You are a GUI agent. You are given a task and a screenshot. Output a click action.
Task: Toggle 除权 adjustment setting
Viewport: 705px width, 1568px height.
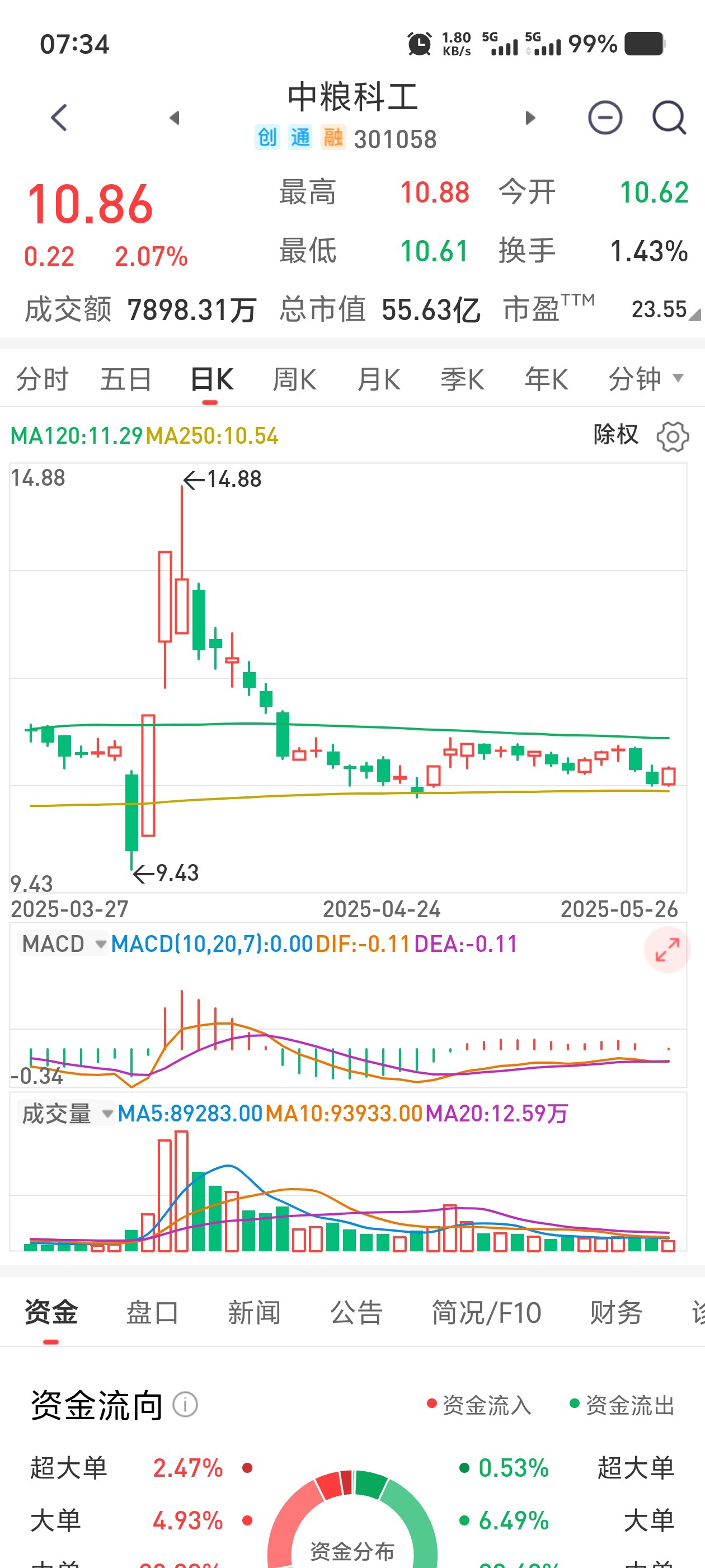coord(616,435)
